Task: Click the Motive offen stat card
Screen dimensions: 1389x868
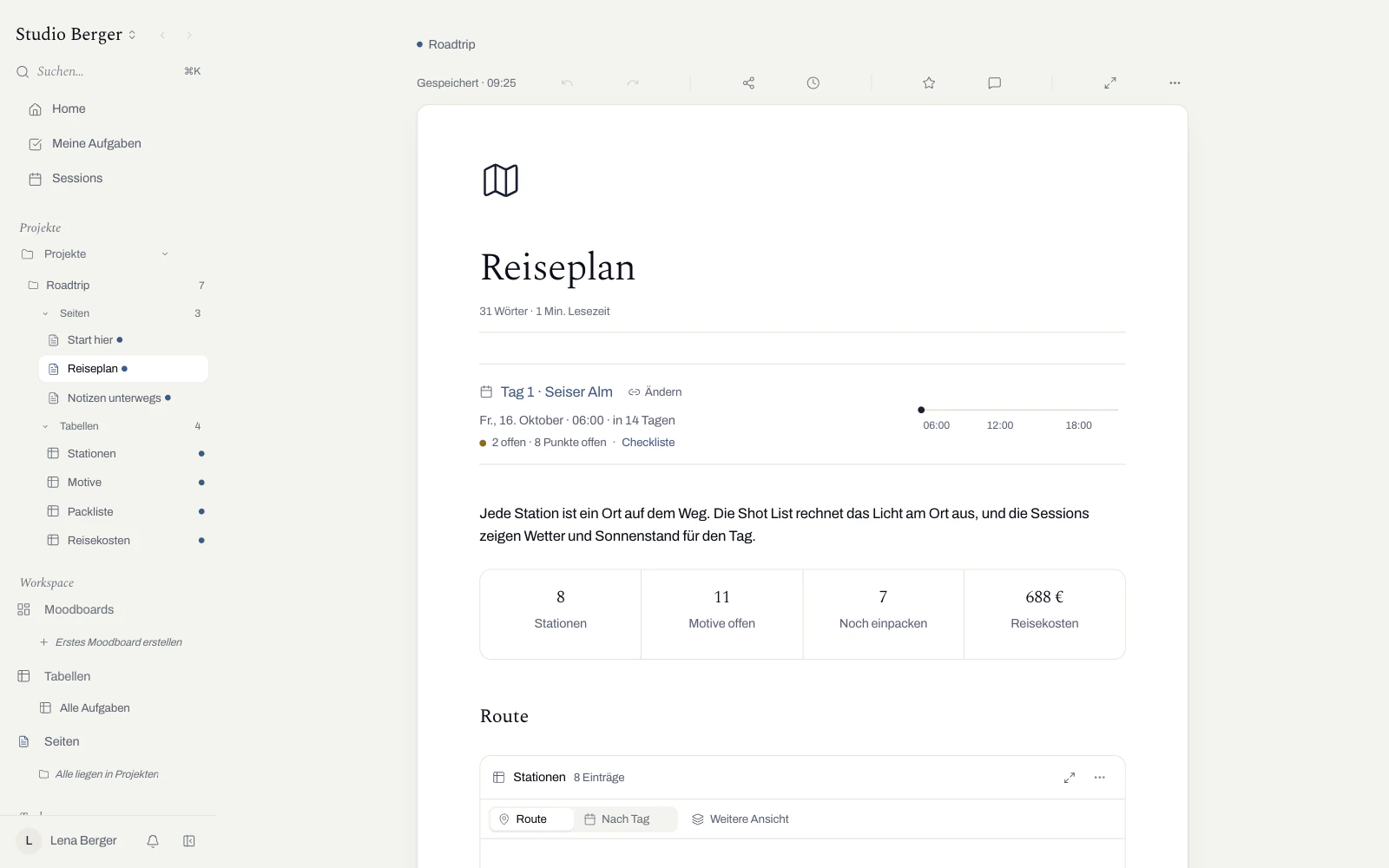Action: [721, 614]
